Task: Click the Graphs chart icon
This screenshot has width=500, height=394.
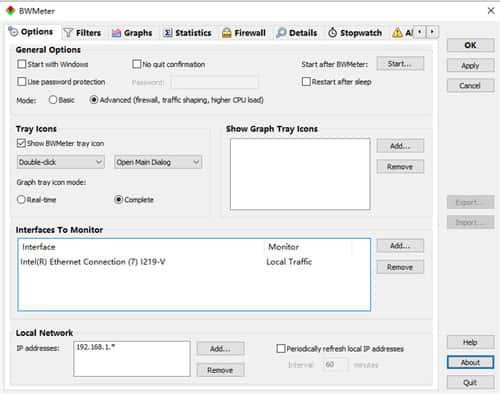Action: 116,33
